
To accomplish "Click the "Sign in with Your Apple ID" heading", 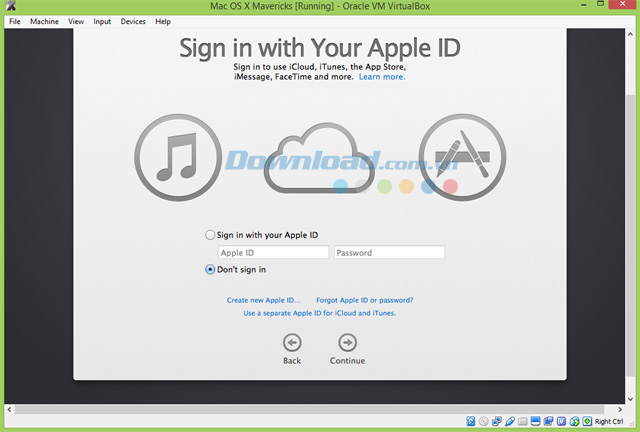I will coord(320,48).
